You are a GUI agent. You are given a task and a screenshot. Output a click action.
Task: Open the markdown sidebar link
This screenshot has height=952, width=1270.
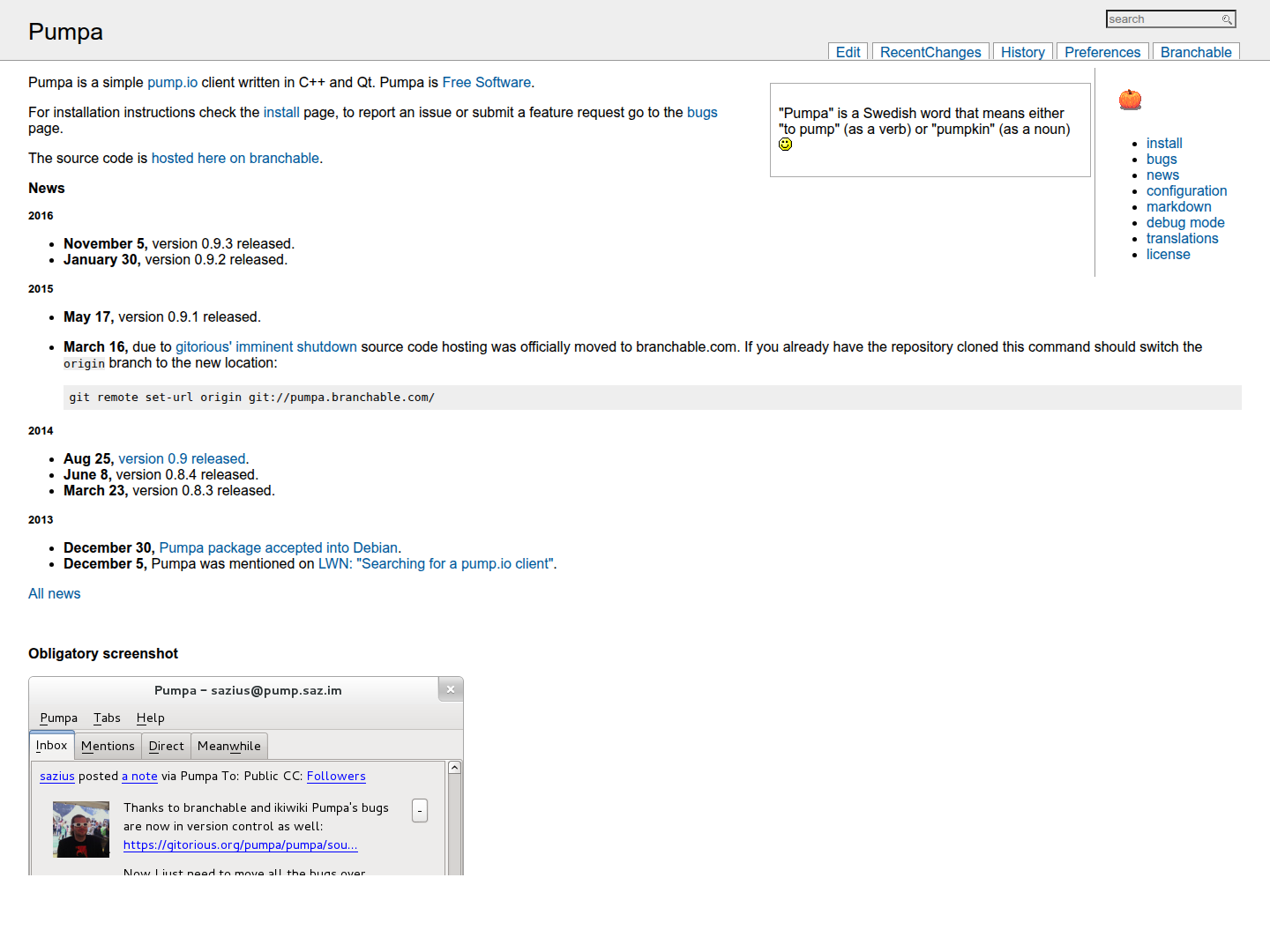(x=1179, y=206)
